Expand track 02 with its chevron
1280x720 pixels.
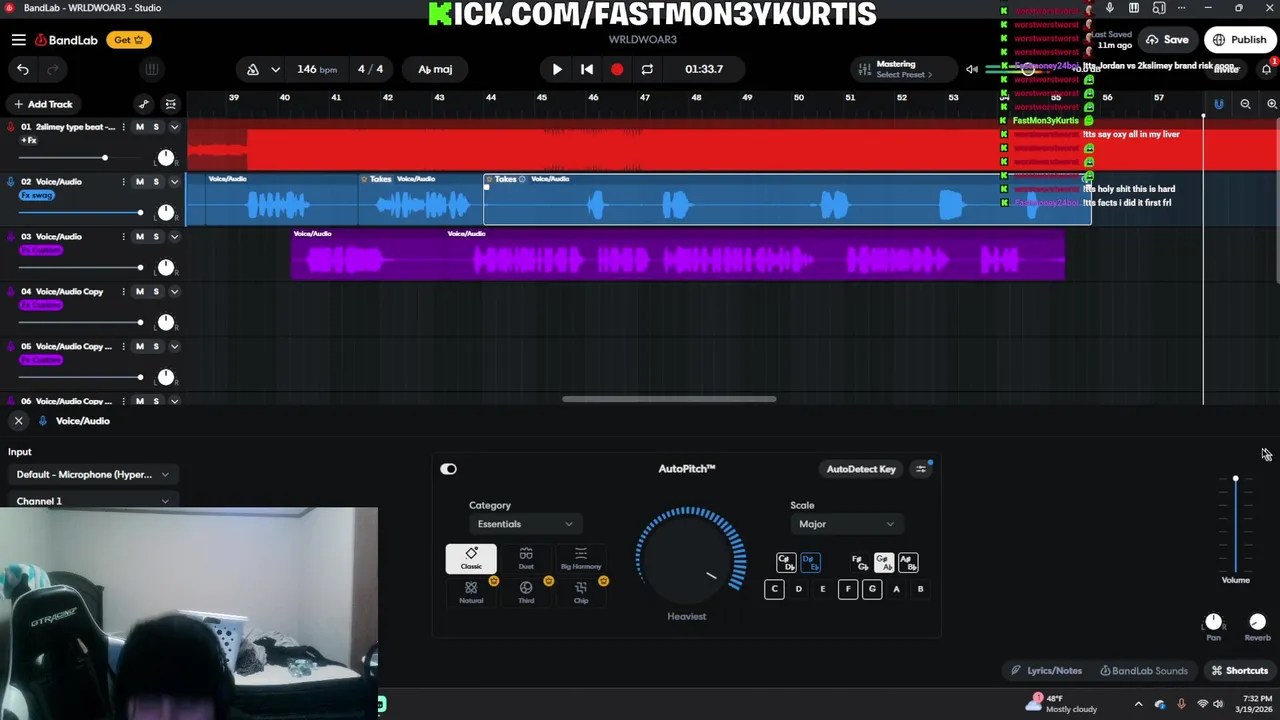(174, 182)
